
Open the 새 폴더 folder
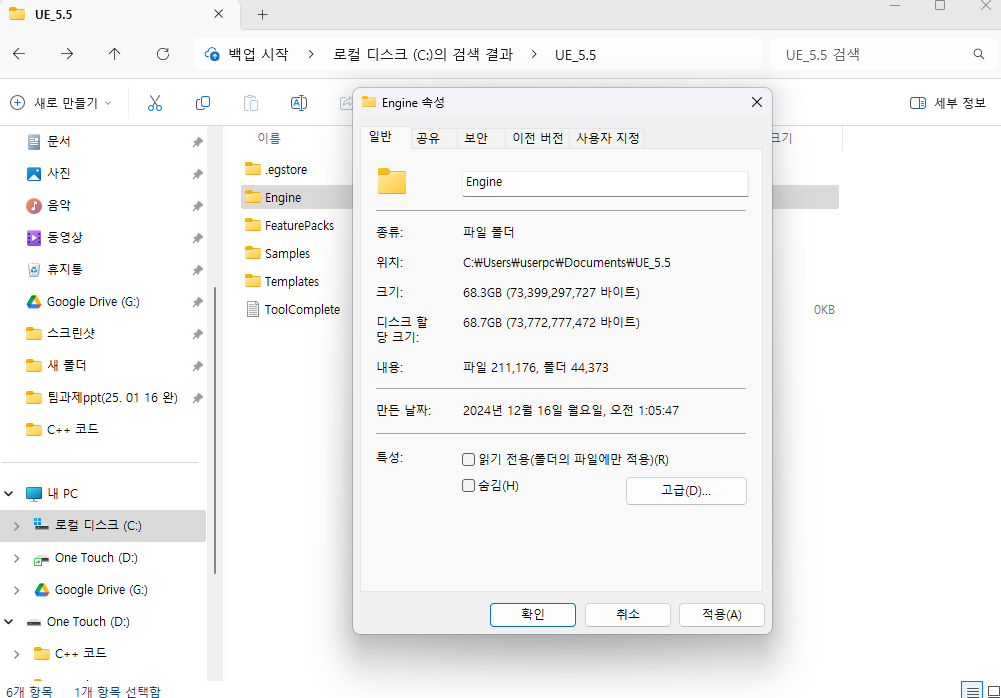pyautogui.click(x=66, y=365)
